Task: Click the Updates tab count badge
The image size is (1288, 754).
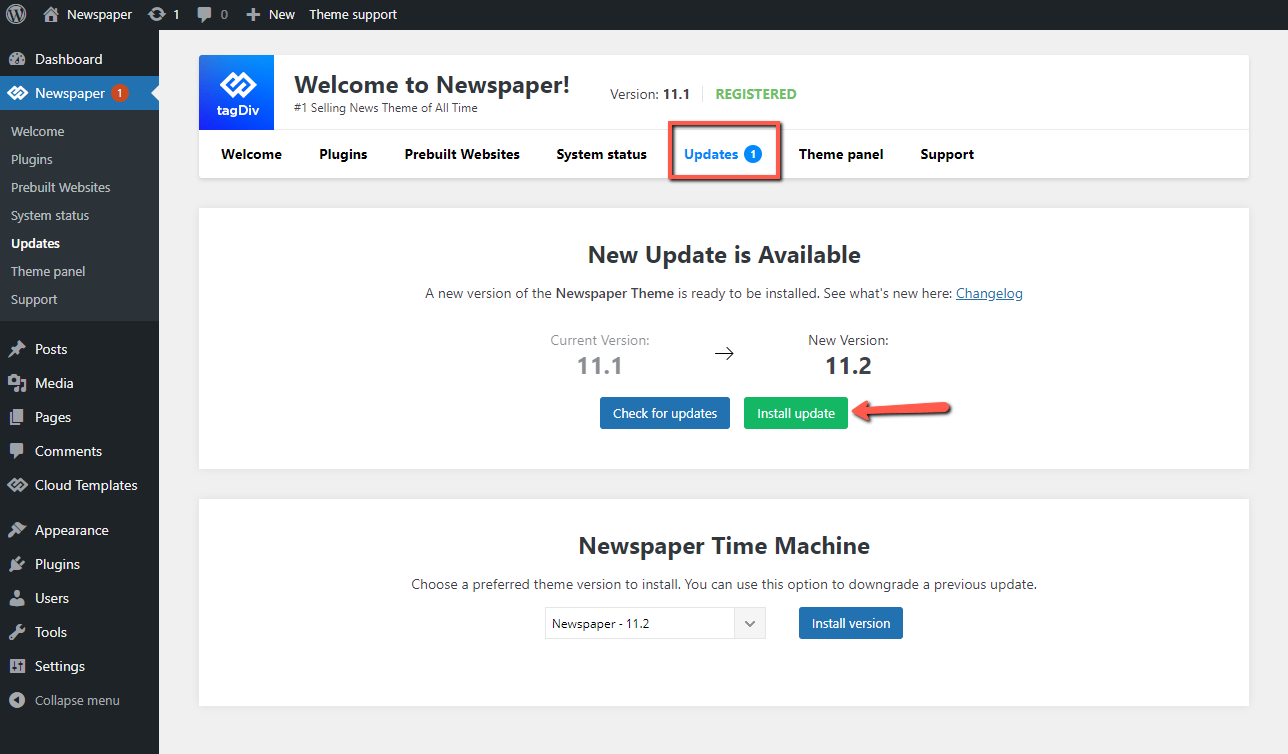Action: 753,154
